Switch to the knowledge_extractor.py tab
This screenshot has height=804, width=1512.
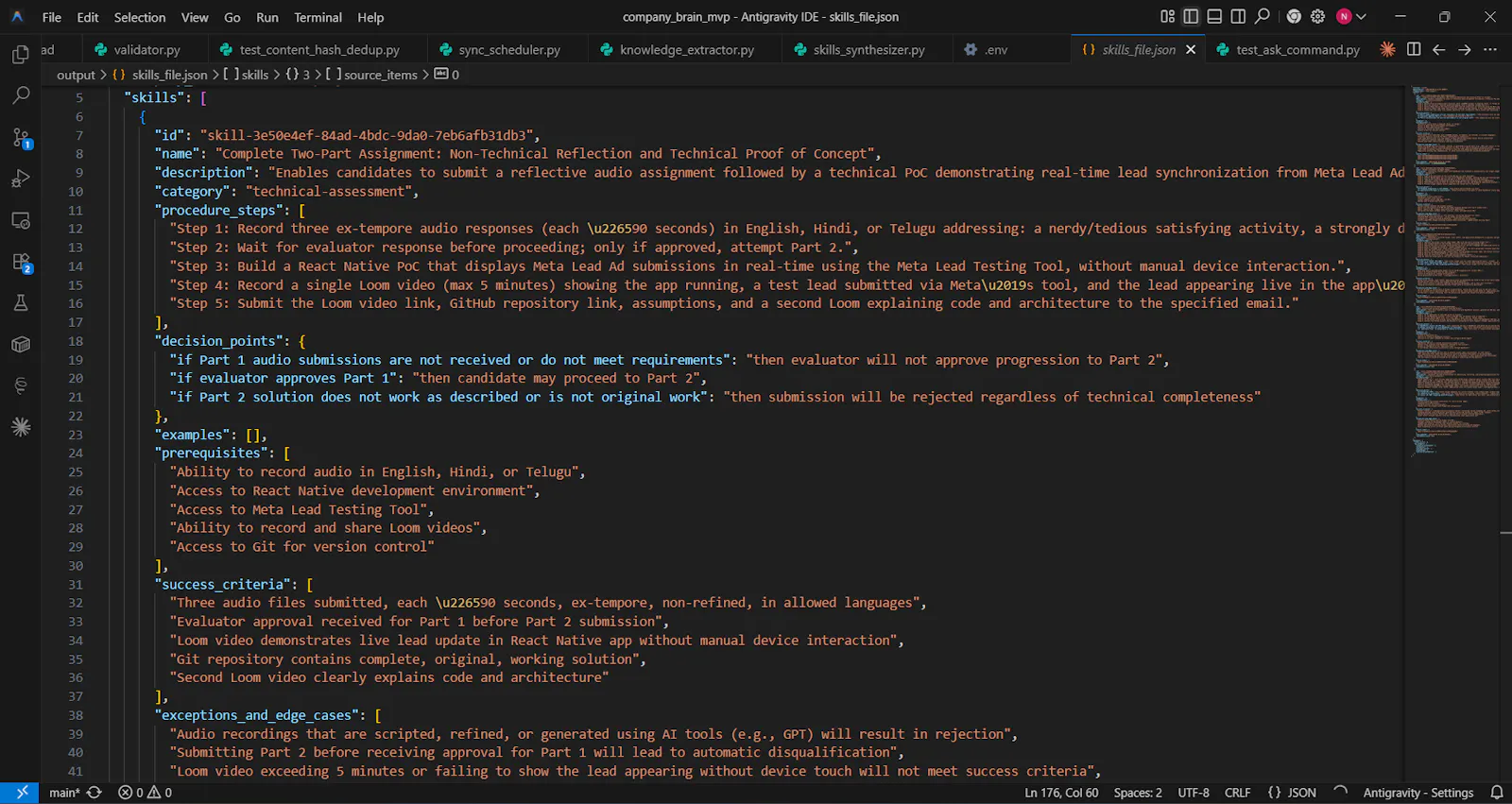685,49
